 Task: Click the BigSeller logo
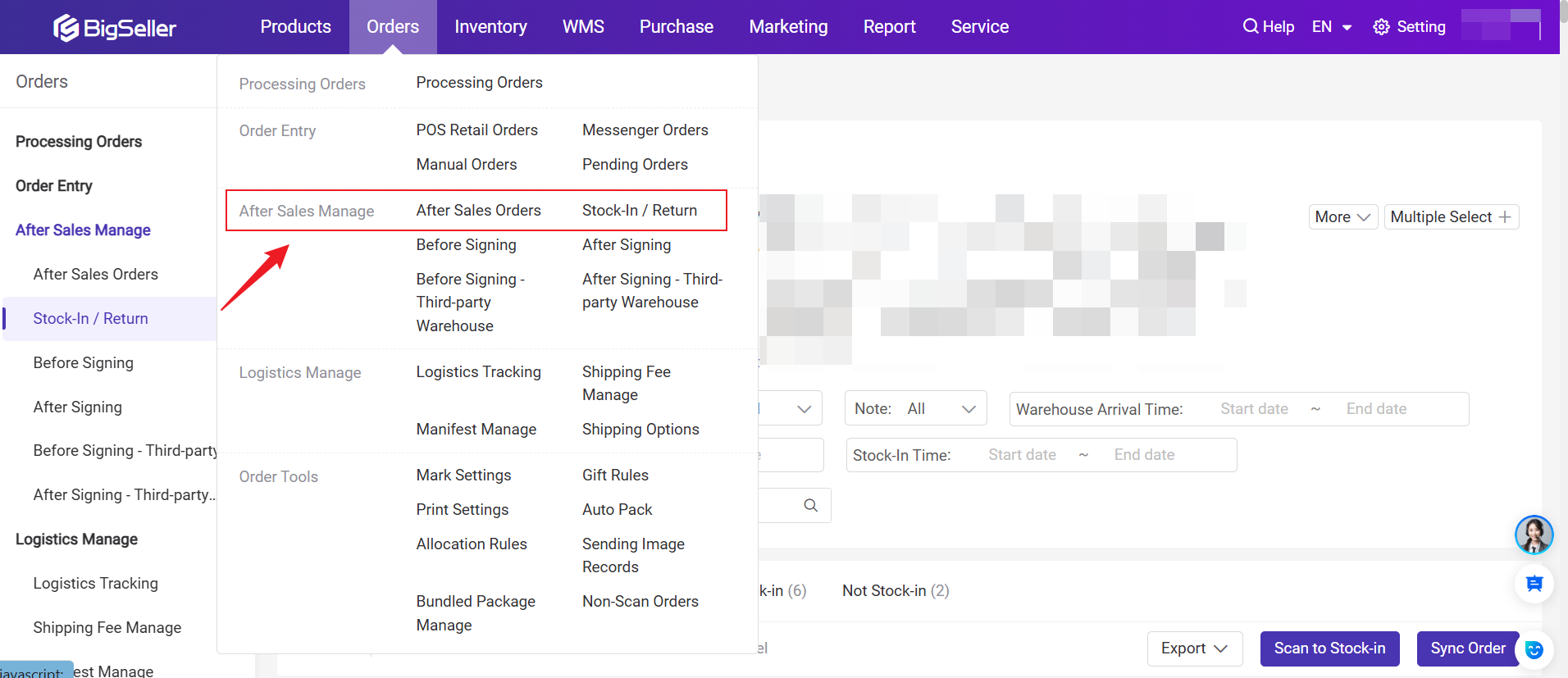(115, 28)
